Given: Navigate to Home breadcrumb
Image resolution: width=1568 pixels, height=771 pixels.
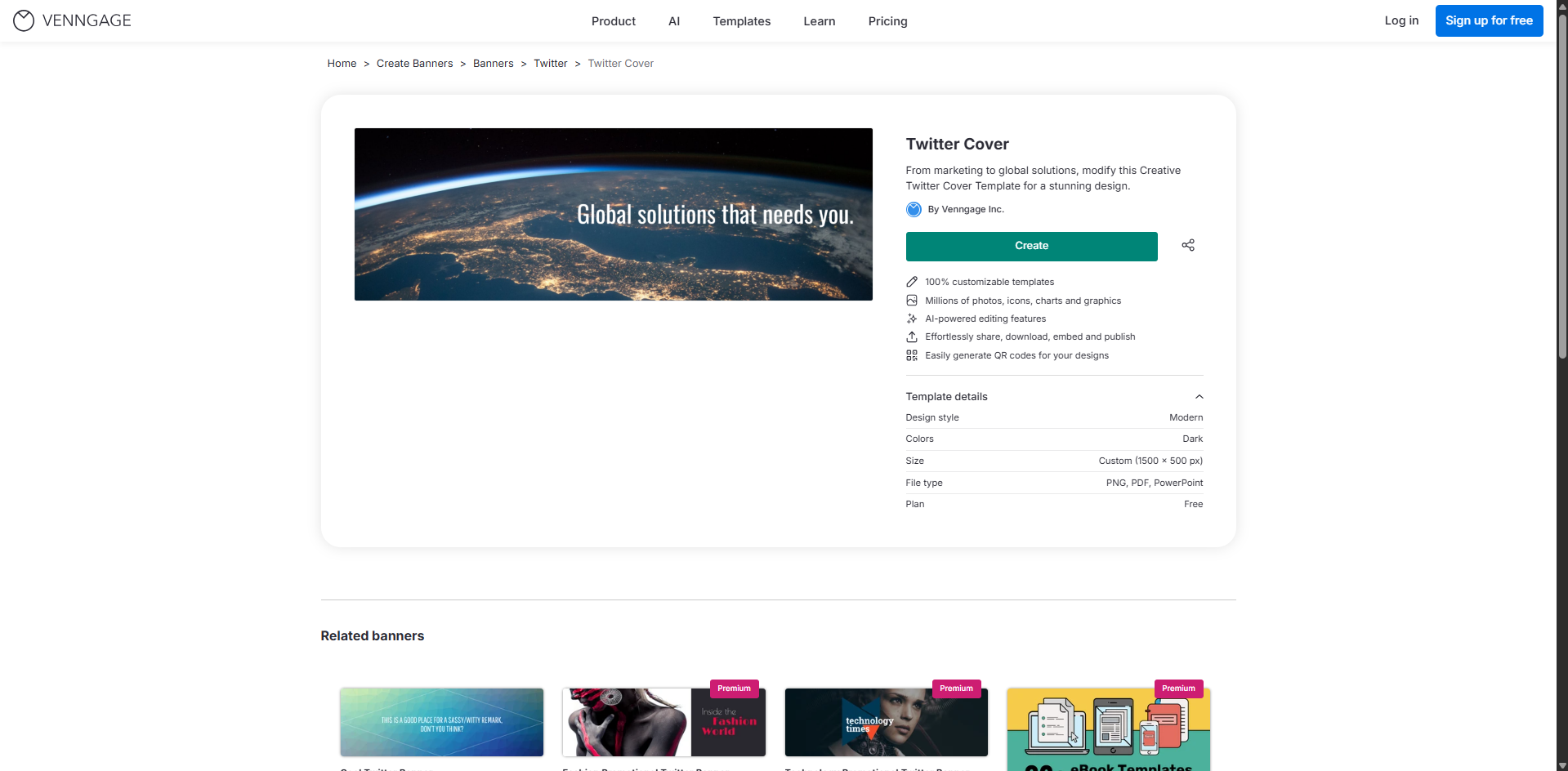Looking at the screenshot, I should tap(342, 64).
